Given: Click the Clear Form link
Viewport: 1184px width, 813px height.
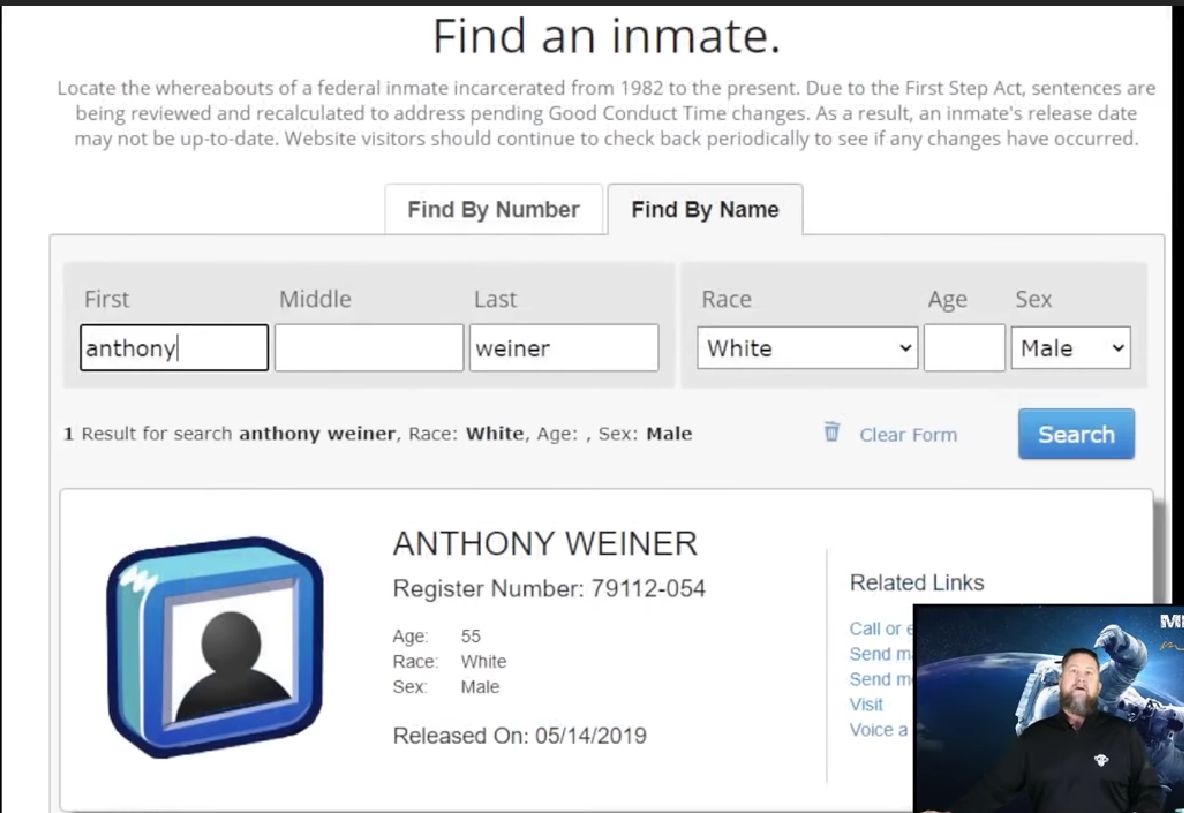Looking at the screenshot, I should (908, 435).
